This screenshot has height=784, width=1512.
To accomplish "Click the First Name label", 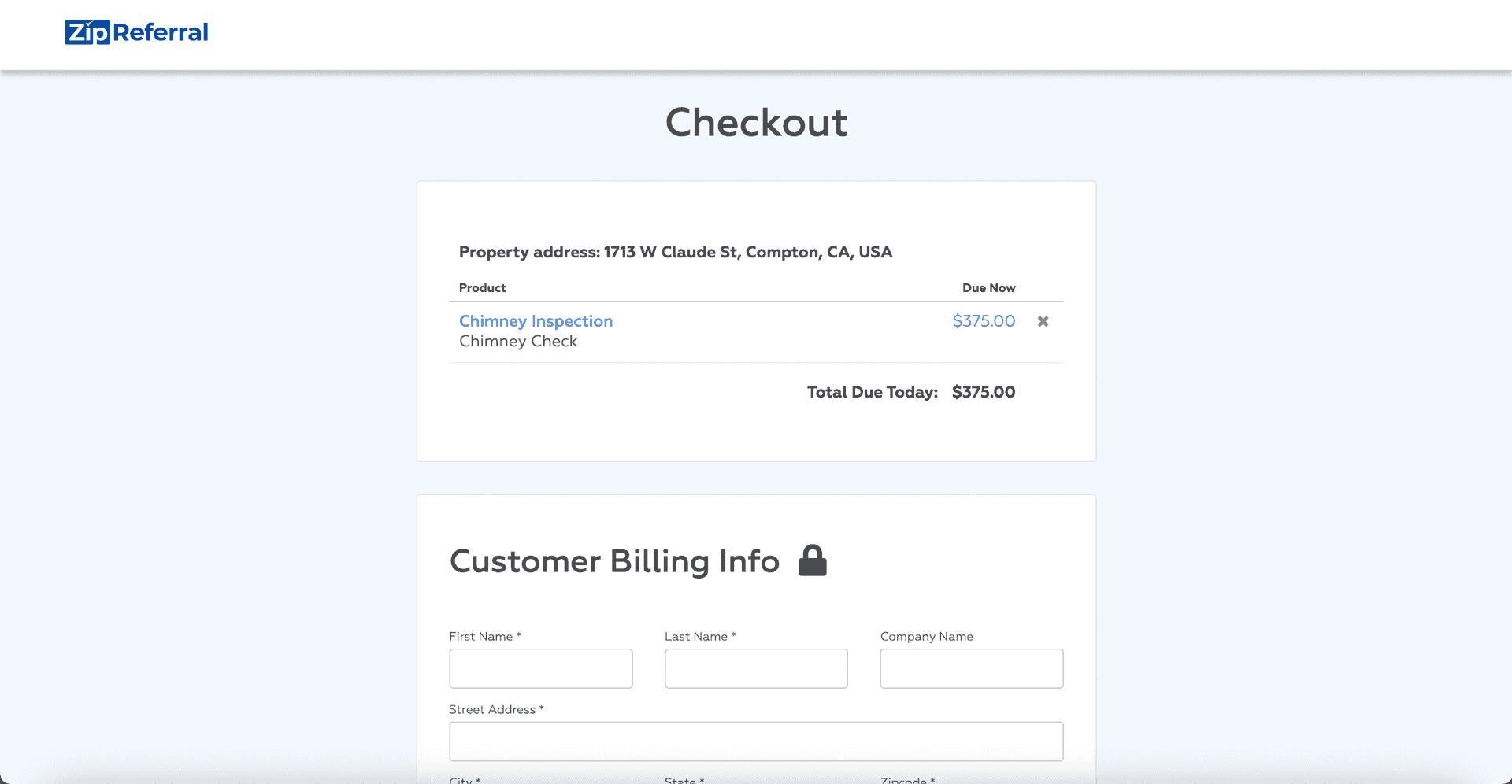I will 481,636.
